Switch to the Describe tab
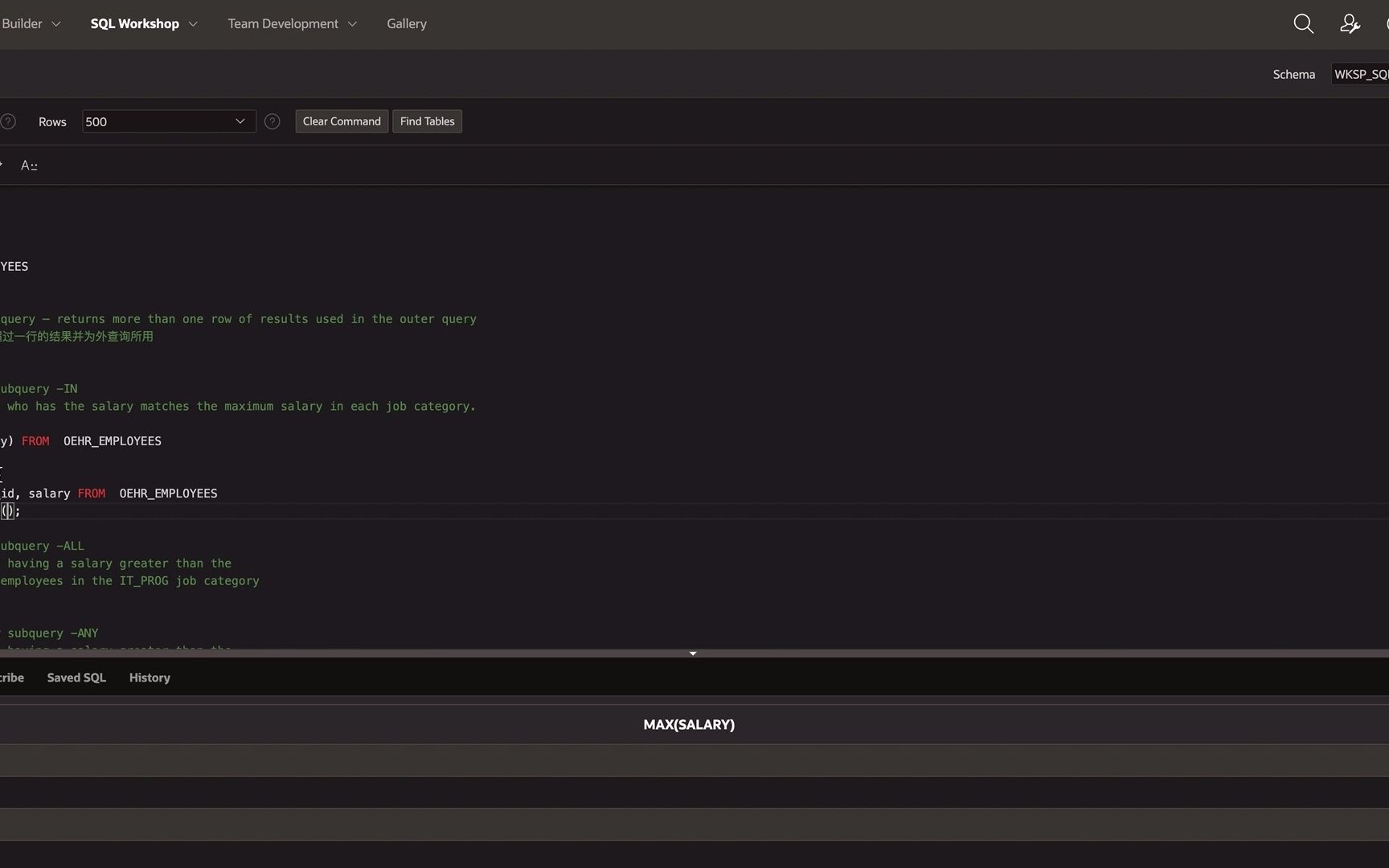Image resolution: width=1389 pixels, height=868 pixels. [x=11, y=678]
